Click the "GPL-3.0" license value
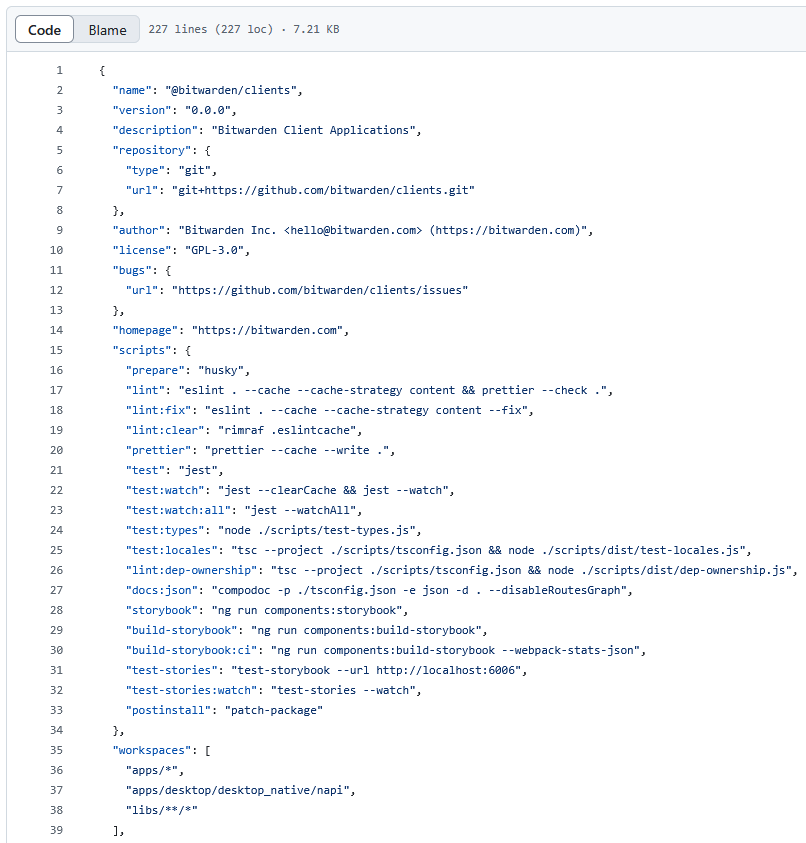The image size is (806, 843). (x=215, y=250)
